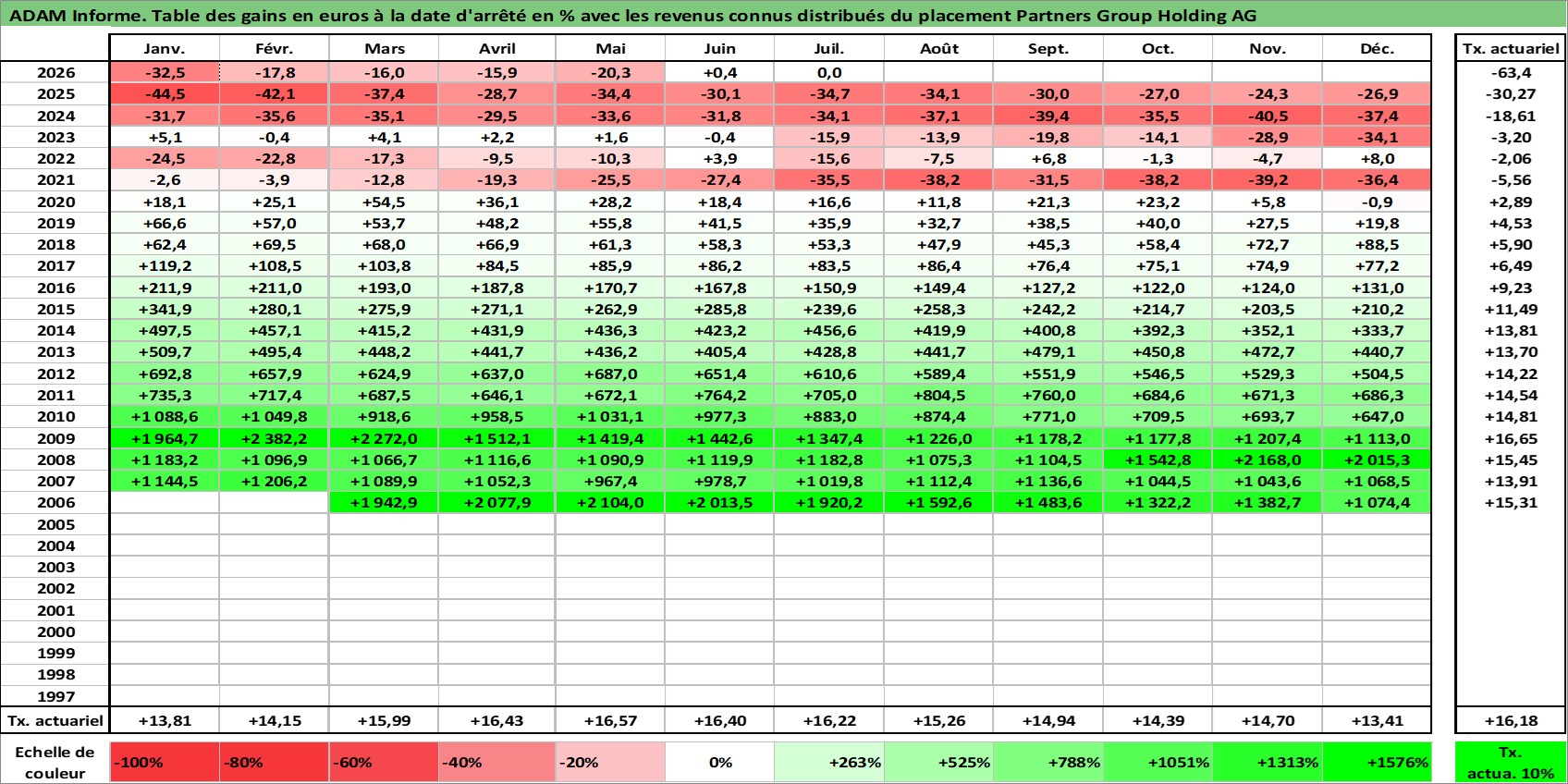Screen dimensions: 1568x784
Task: Select the 2009 actuarial rate +16,65
Action: (1511, 438)
